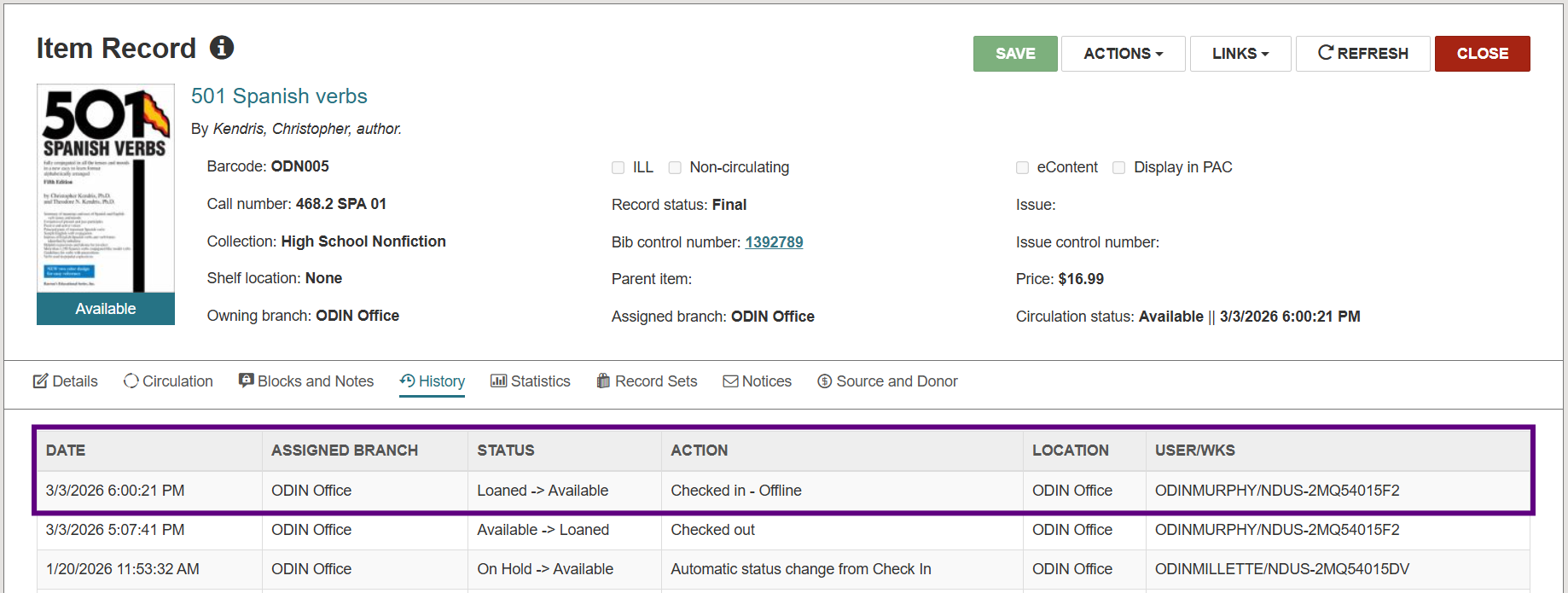Image resolution: width=1568 pixels, height=593 pixels.
Task: Click the Owning branch ODIN Office value
Action: tap(357, 316)
